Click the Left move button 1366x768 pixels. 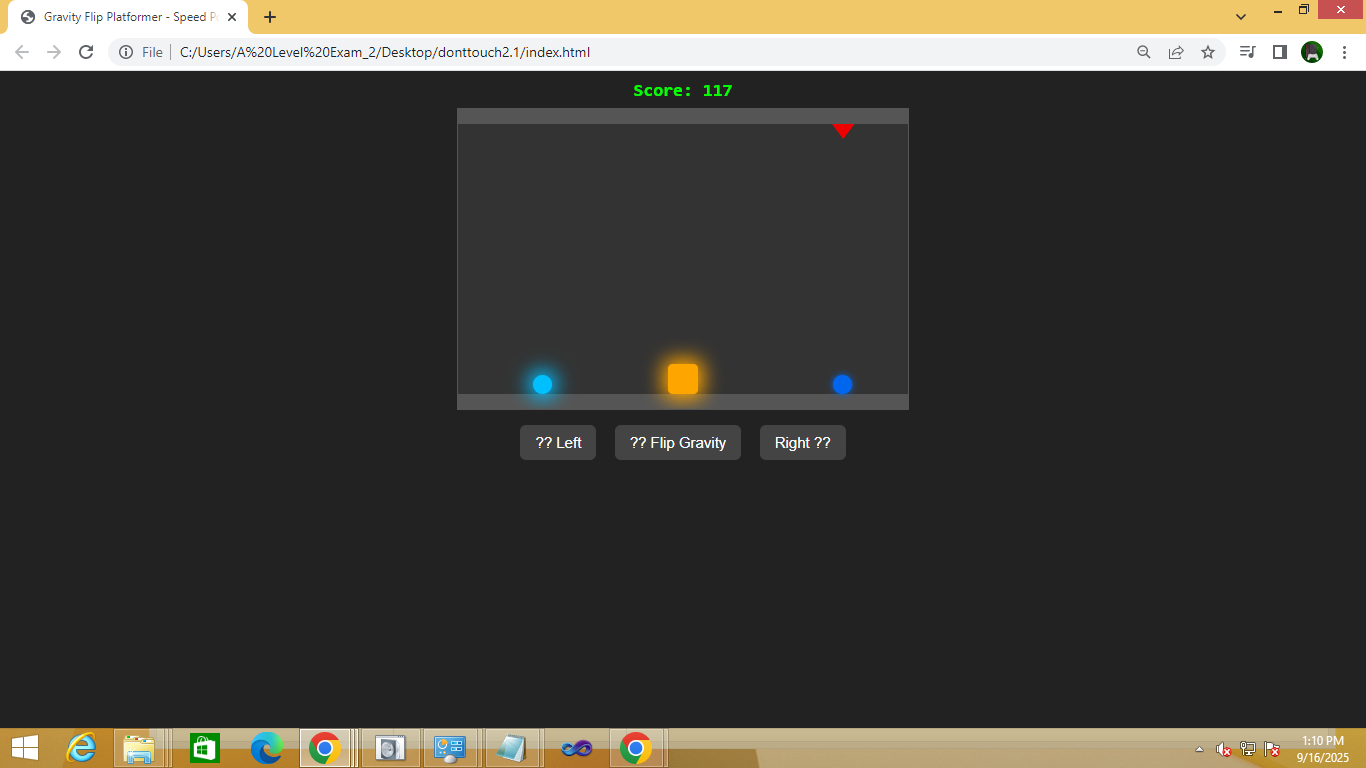[558, 443]
